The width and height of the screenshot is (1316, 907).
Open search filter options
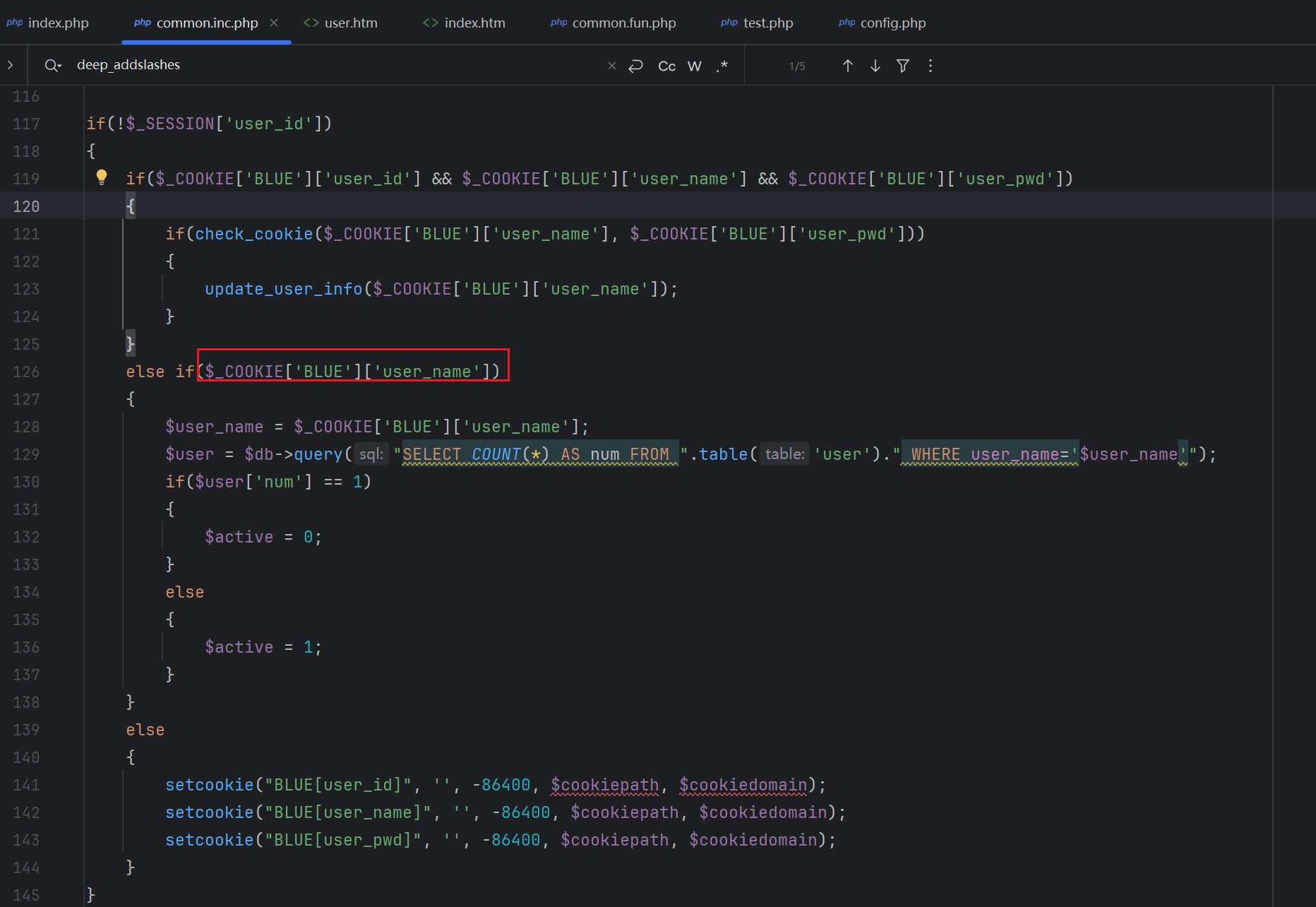tap(903, 66)
